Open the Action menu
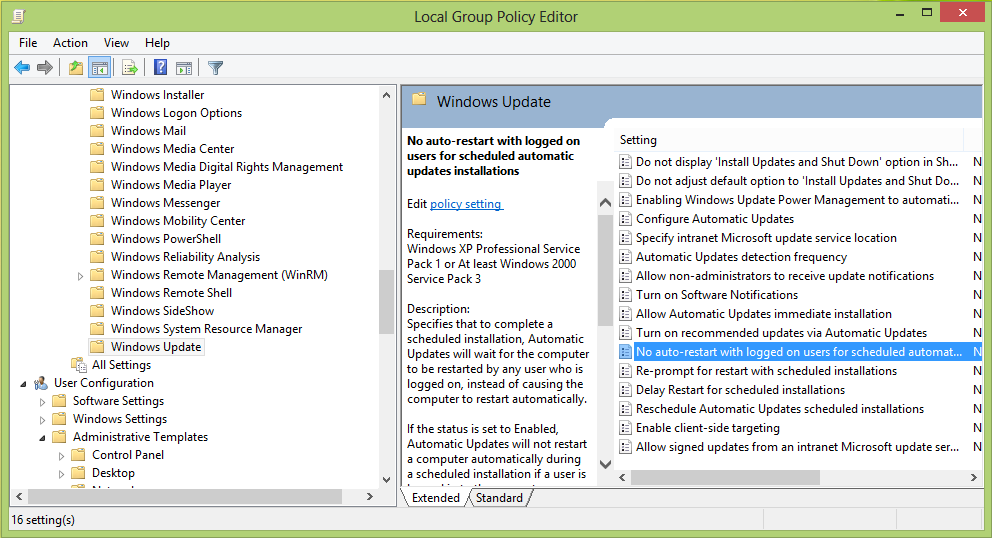992x538 pixels. pyautogui.click(x=70, y=43)
